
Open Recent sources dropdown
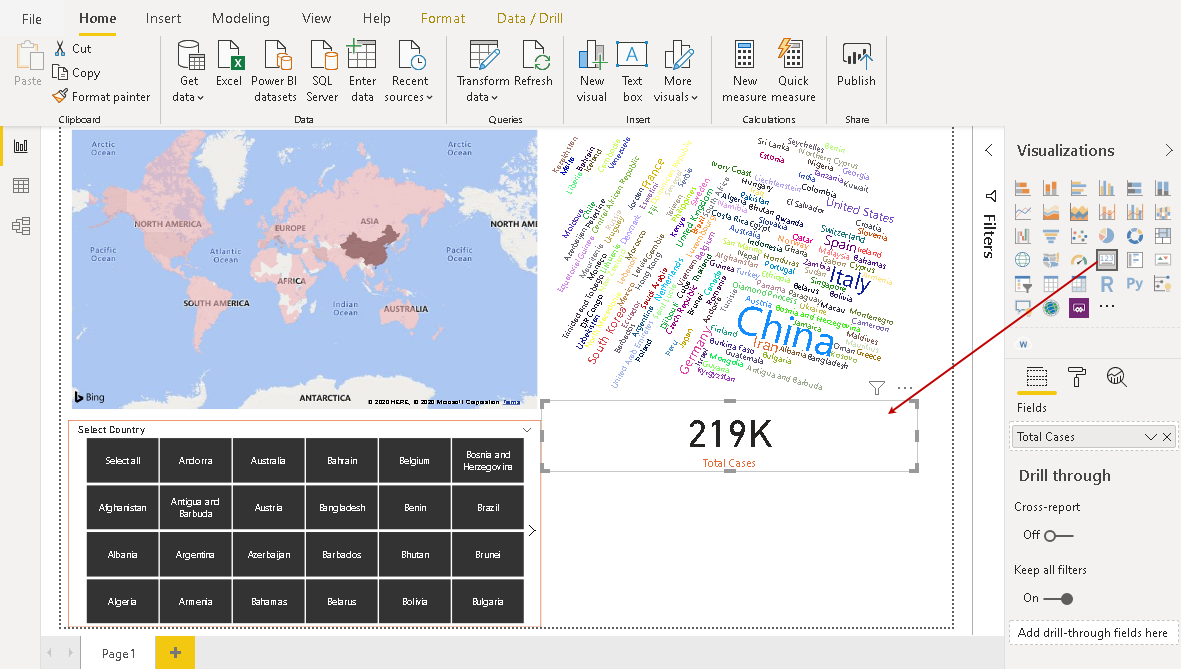click(x=409, y=72)
